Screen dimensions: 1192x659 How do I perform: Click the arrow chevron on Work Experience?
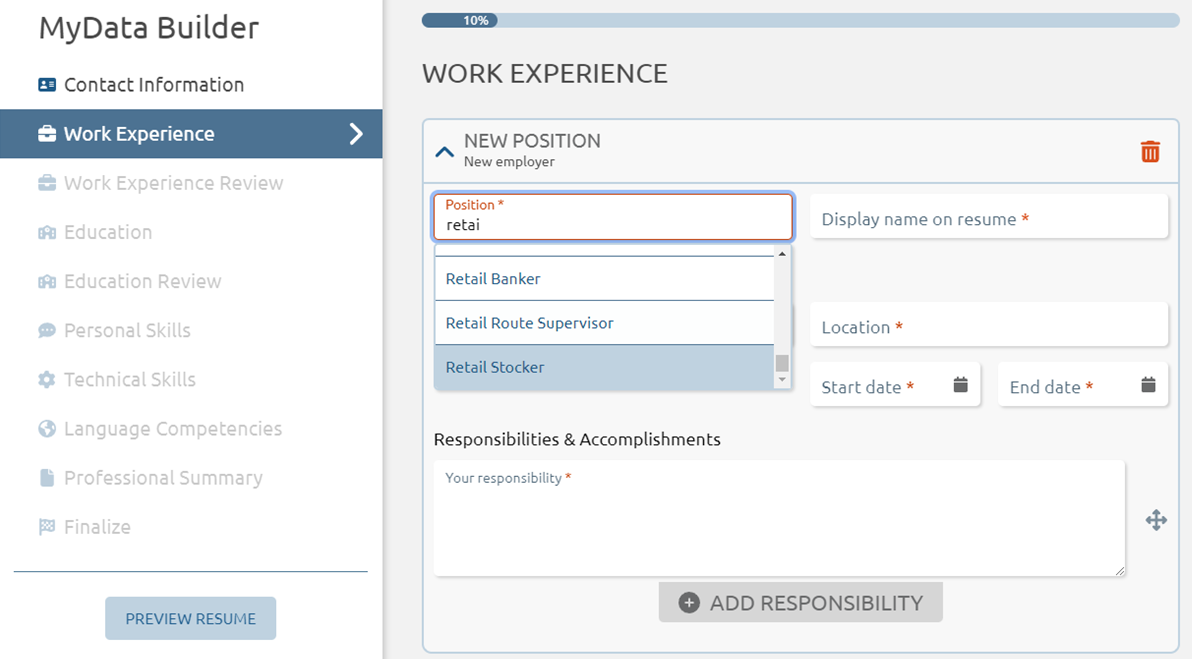pos(356,134)
